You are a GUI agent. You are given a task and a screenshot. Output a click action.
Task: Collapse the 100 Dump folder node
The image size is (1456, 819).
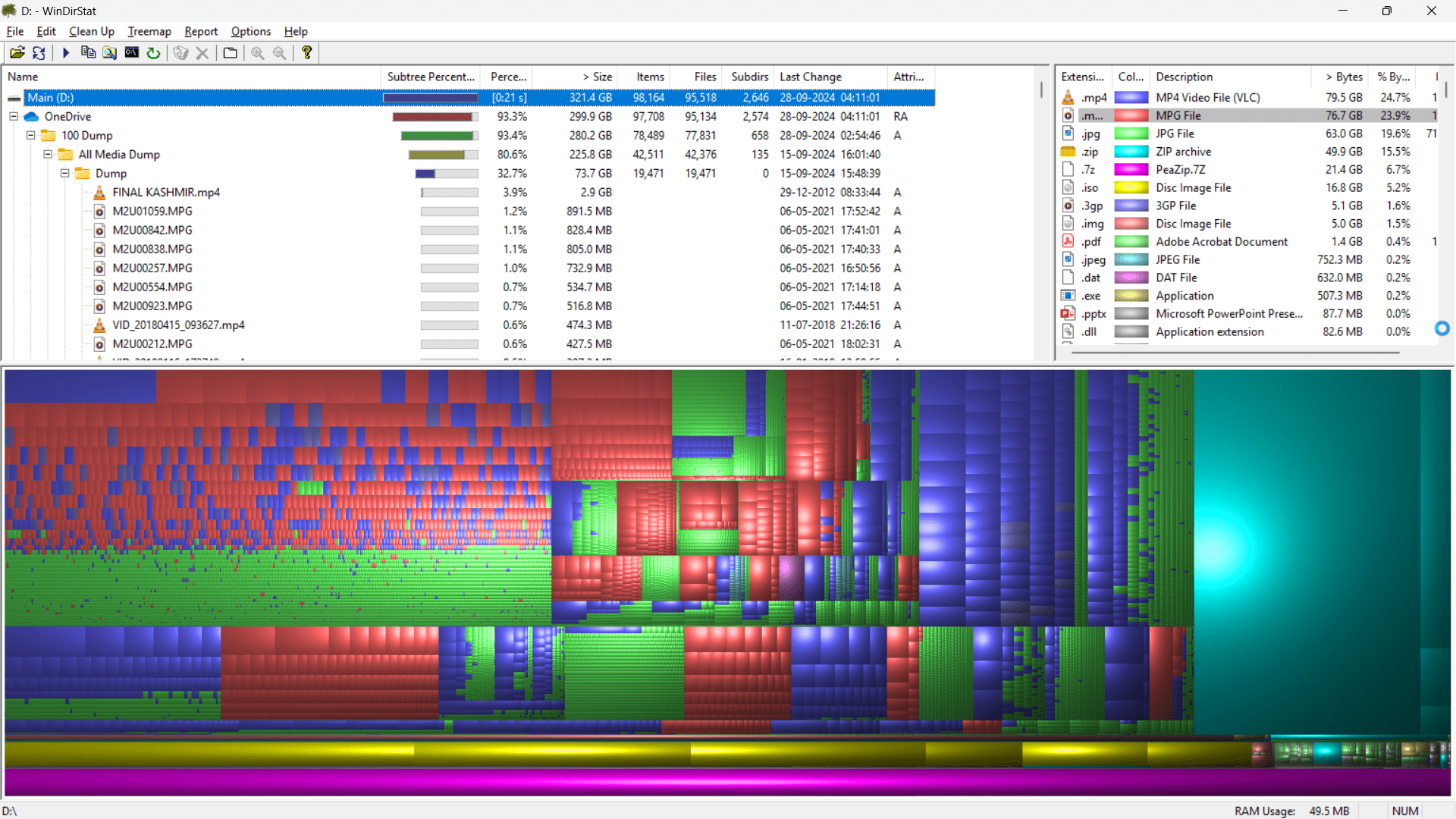point(31,135)
